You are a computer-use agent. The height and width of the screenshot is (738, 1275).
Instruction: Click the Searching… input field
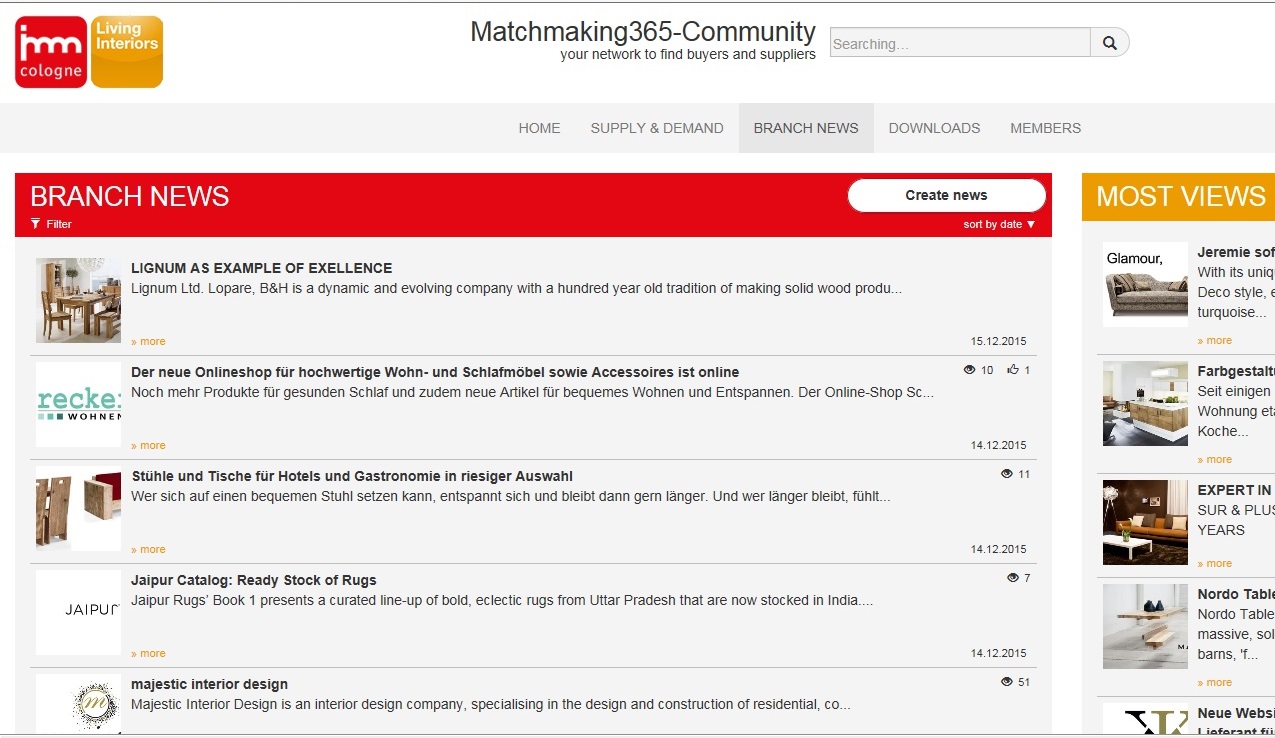coord(960,43)
